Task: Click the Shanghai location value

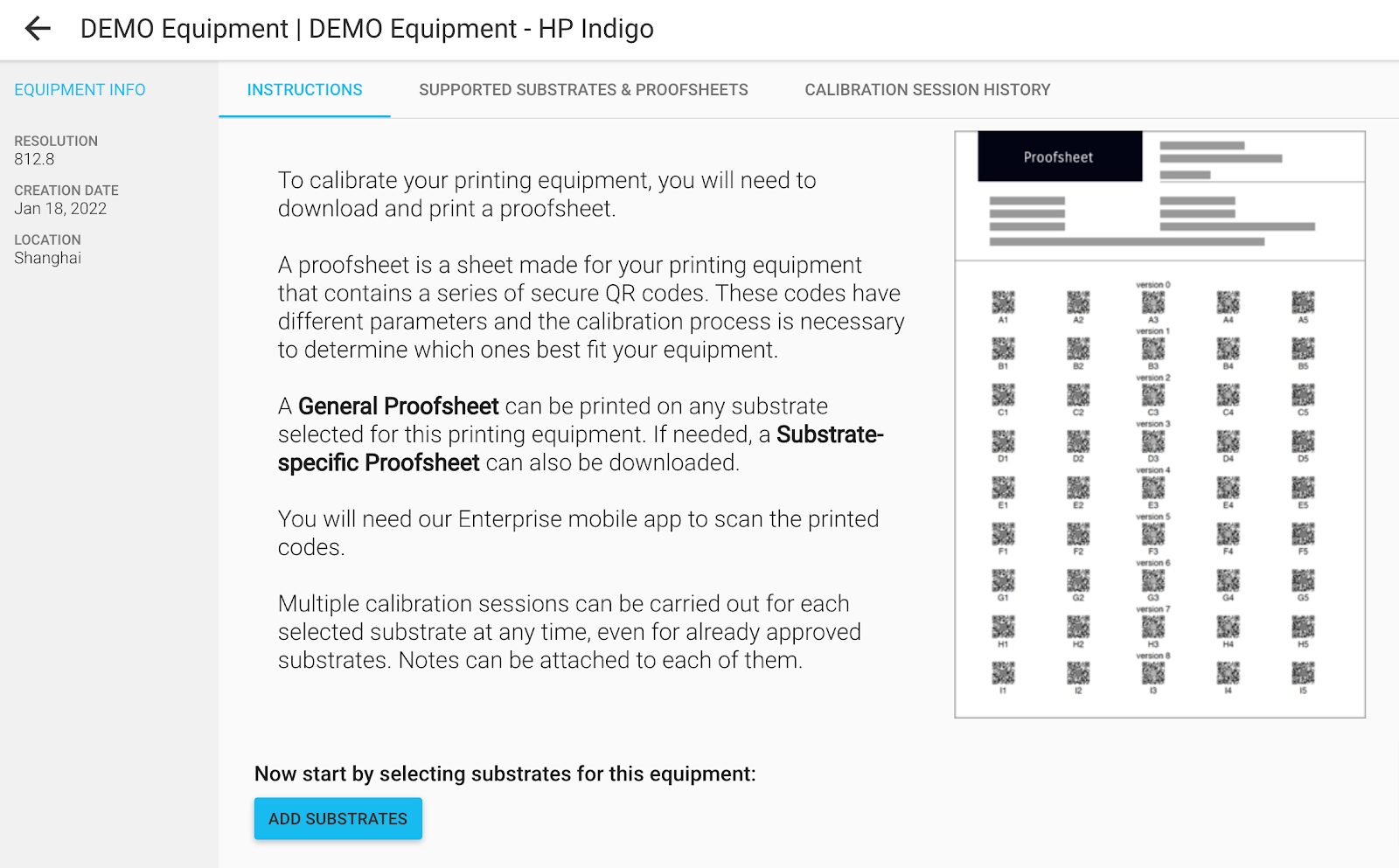Action: pos(47,258)
